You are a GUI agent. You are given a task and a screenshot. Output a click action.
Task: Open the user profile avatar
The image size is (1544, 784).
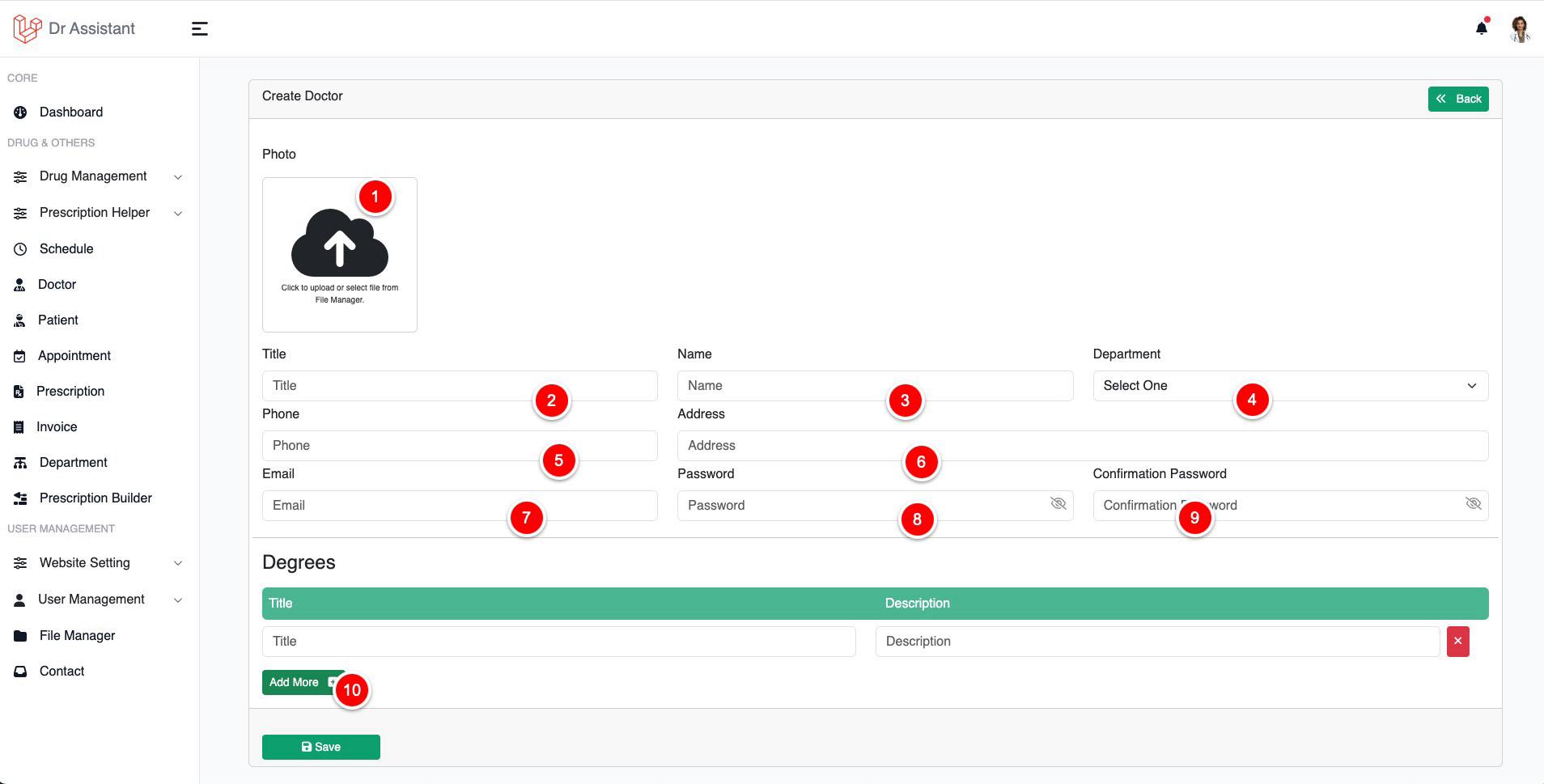[1520, 28]
